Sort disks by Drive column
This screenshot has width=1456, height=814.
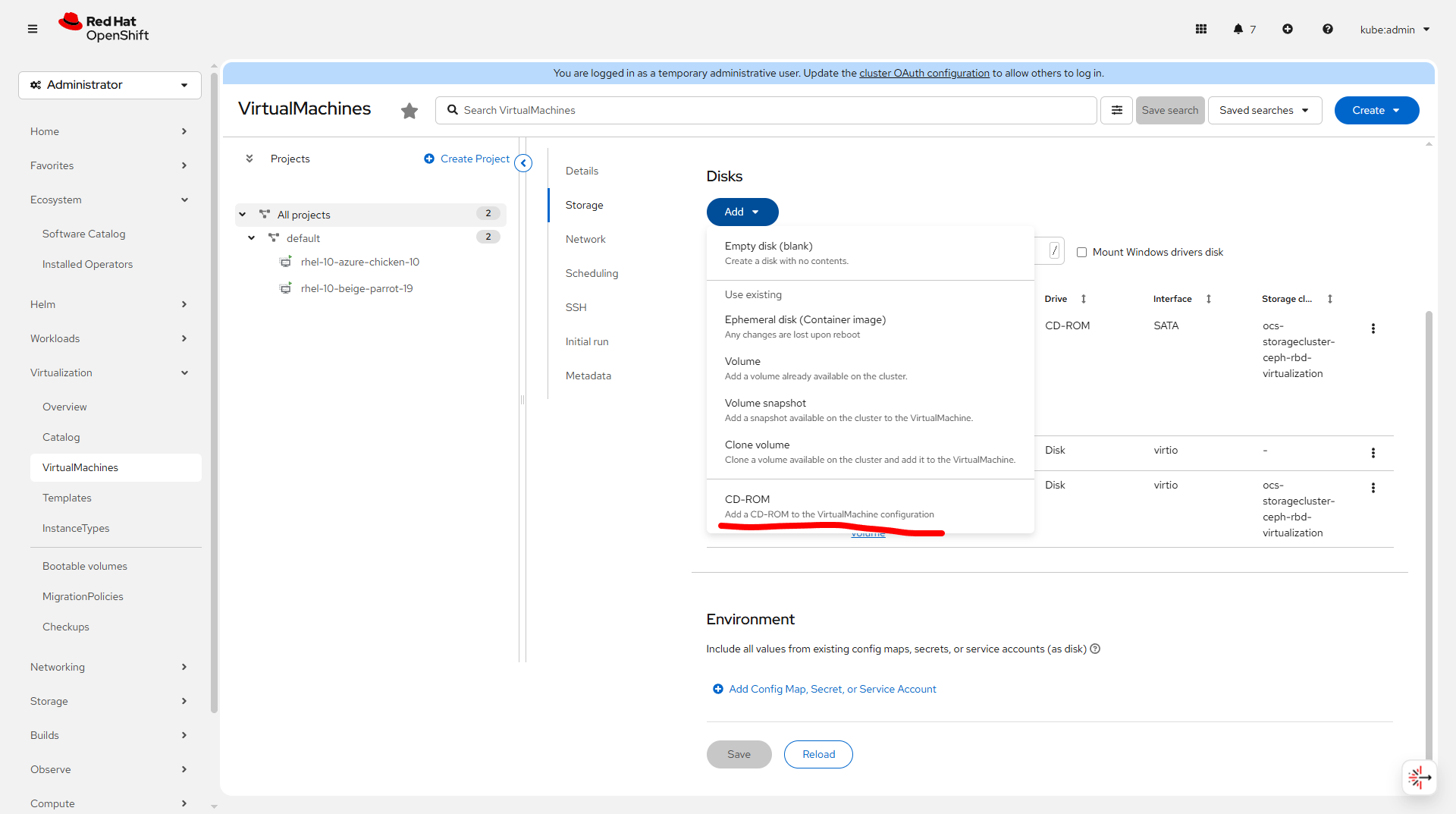[1084, 299]
